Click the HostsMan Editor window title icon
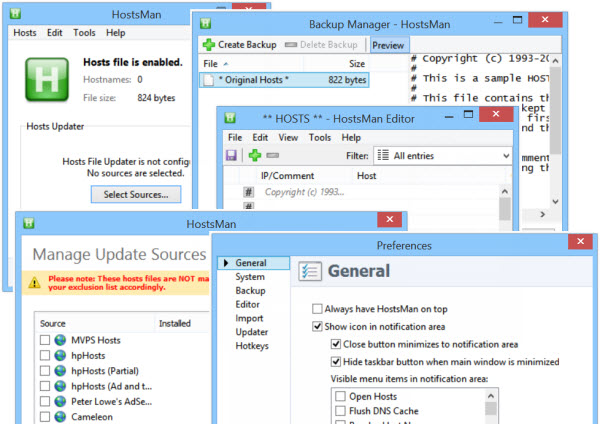The height and width of the screenshot is (424, 600). pos(230,117)
